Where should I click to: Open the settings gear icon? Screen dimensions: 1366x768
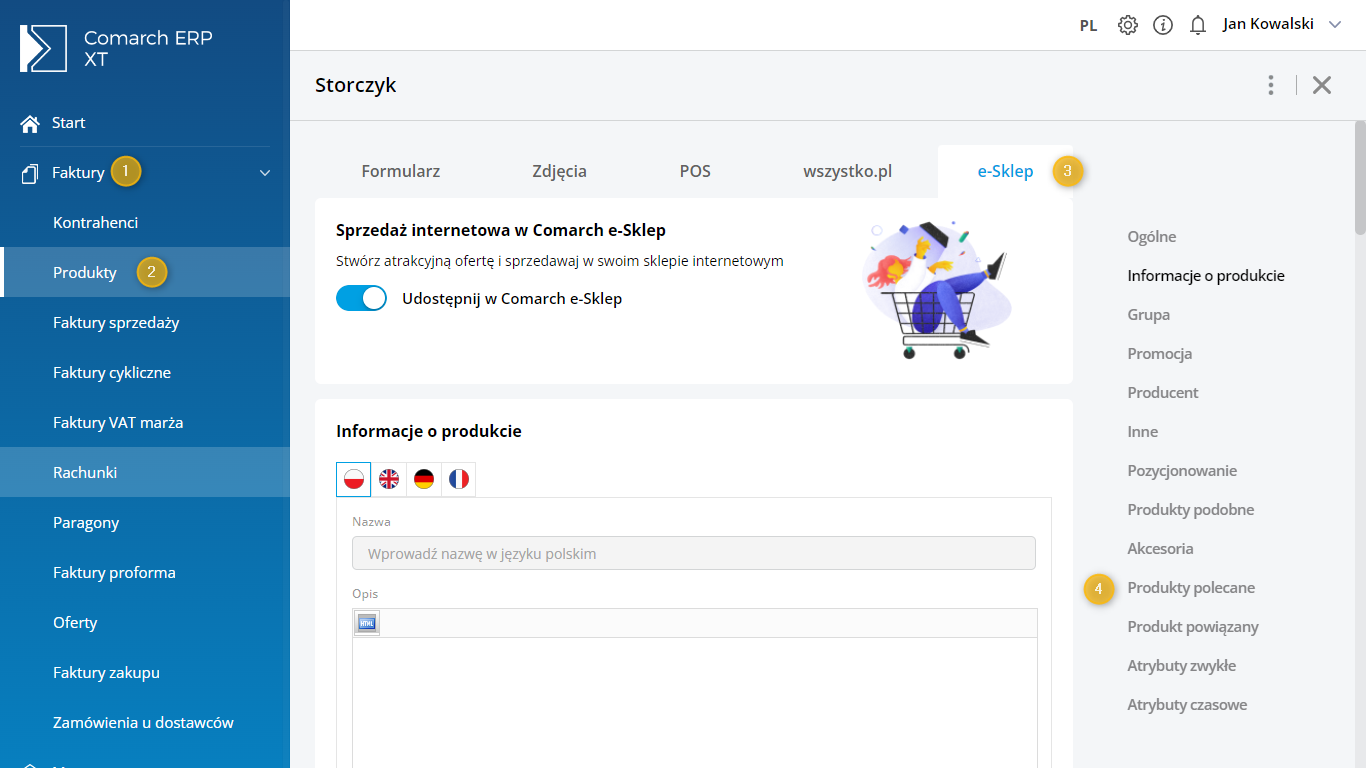click(1127, 25)
